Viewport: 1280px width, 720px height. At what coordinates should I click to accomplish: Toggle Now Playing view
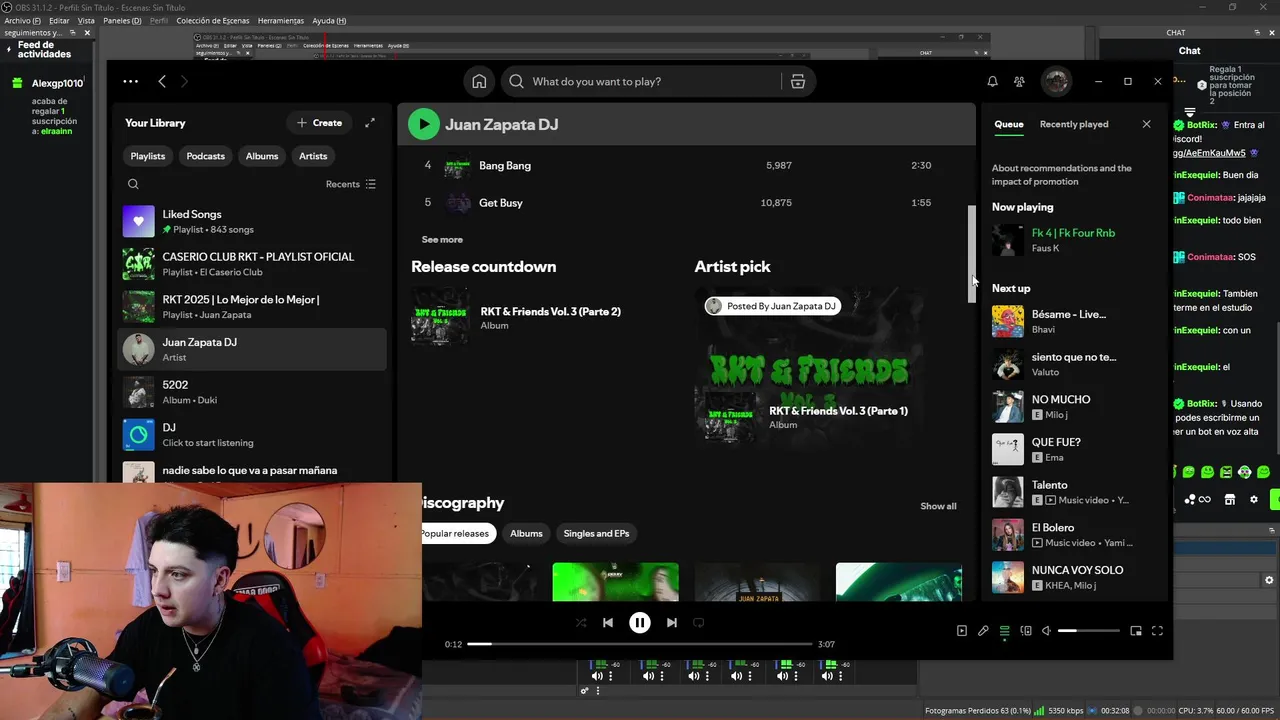[961, 631]
